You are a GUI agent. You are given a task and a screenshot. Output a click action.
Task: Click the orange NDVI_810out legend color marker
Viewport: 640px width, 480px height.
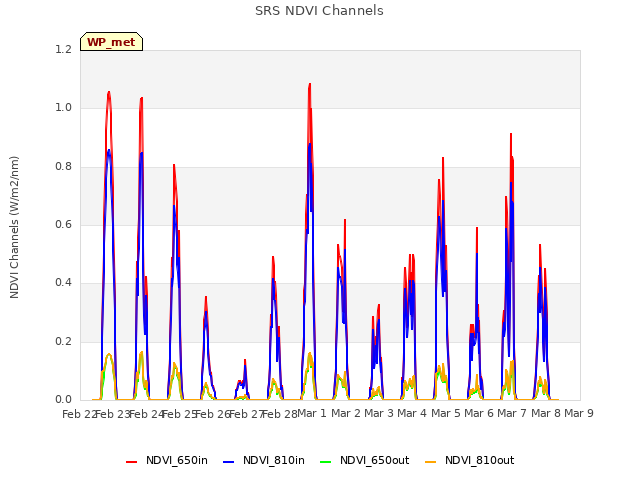coord(431,462)
